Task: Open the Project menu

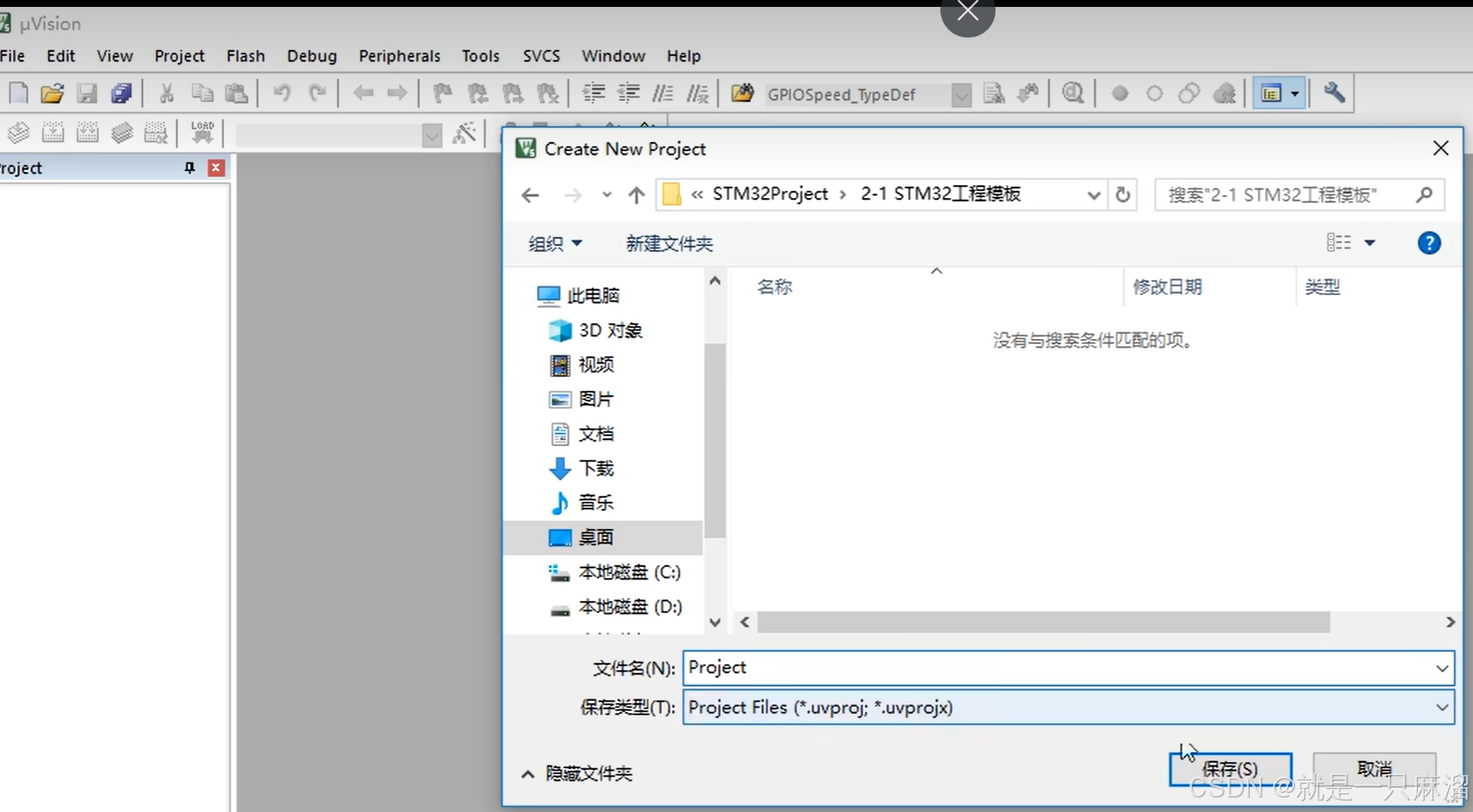Action: pyautogui.click(x=180, y=56)
